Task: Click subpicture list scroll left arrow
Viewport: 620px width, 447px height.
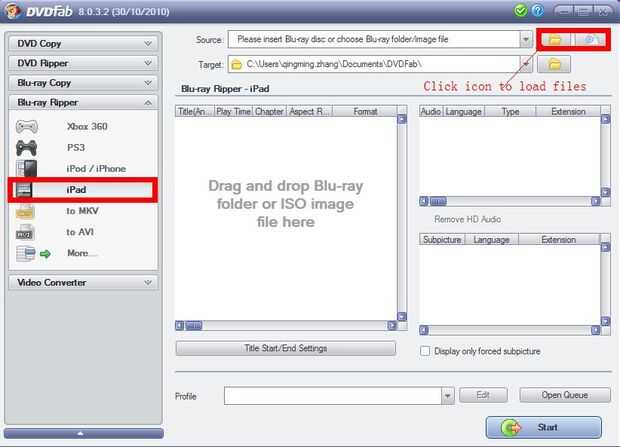Action: click(424, 330)
